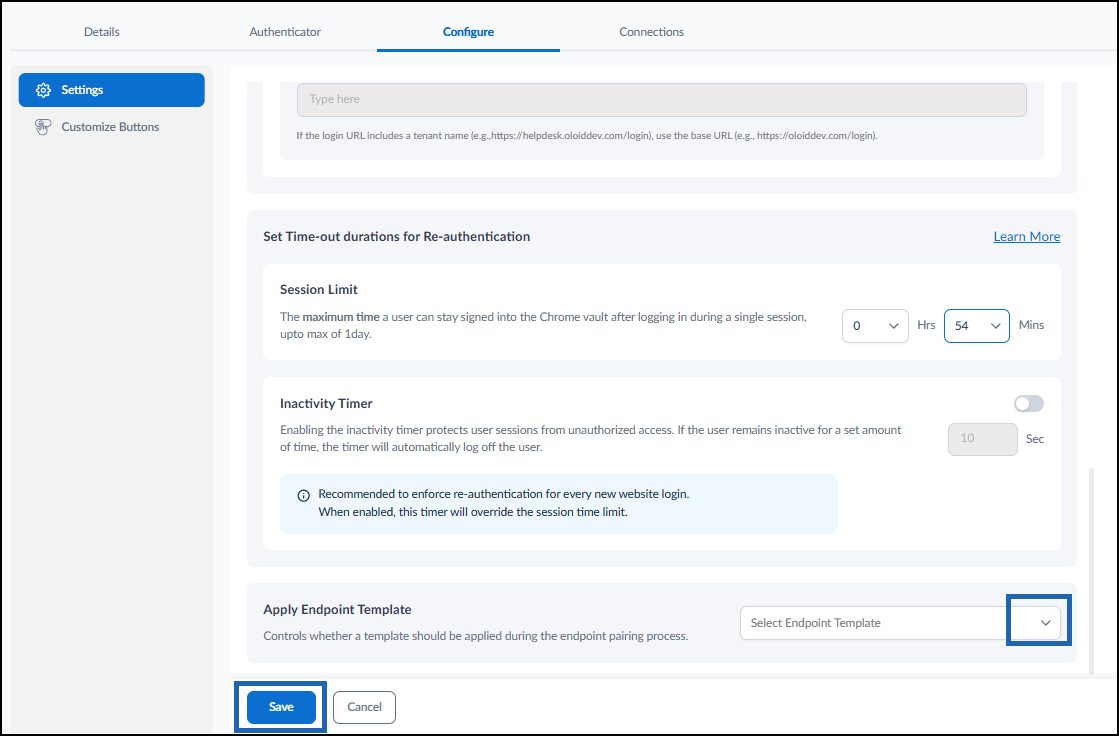
Task: Click the Settings gear icon in sidebar
Action: tap(44, 90)
